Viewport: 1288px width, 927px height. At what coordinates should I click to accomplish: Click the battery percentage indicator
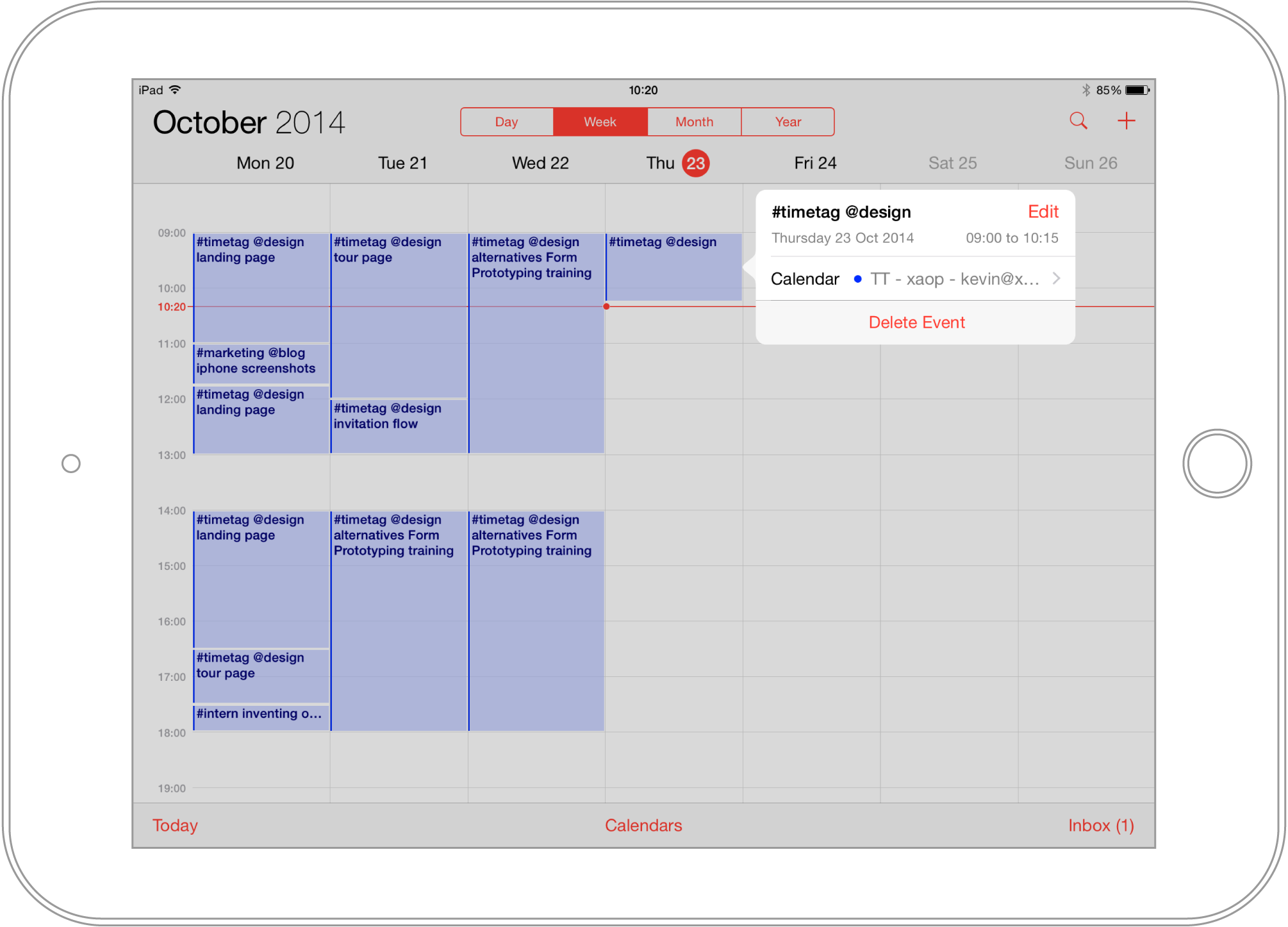pos(1110,91)
